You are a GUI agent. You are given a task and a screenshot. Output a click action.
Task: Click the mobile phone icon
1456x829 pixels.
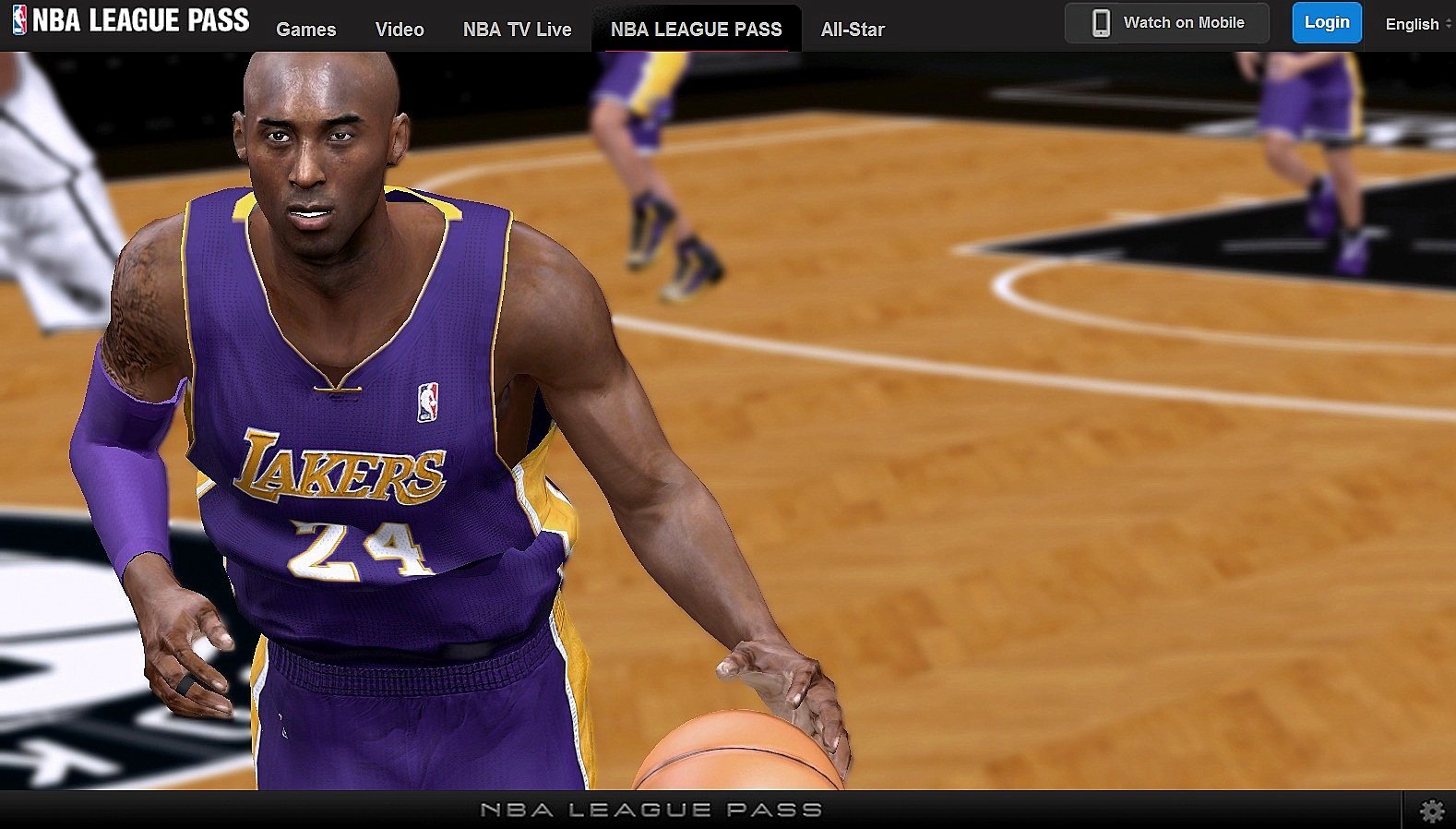(1101, 23)
